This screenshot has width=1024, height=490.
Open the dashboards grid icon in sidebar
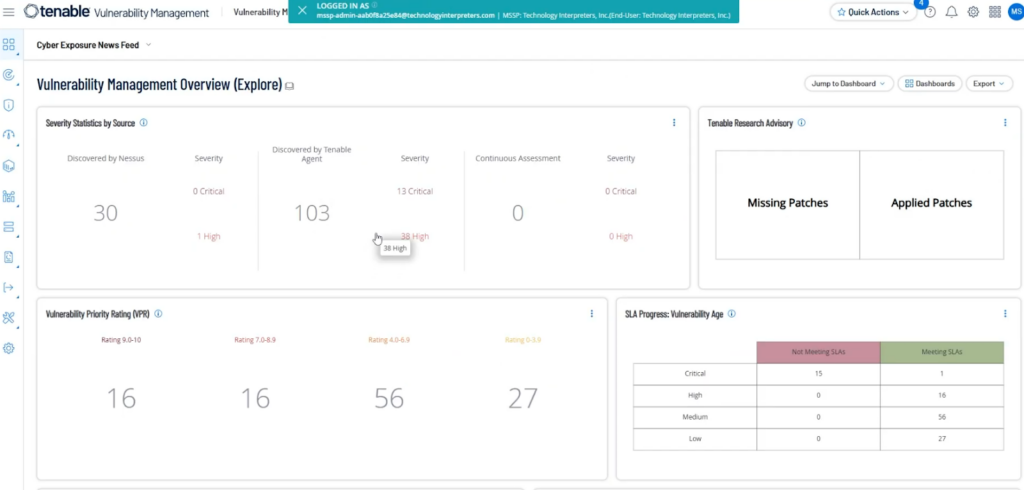[x=8, y=44]
